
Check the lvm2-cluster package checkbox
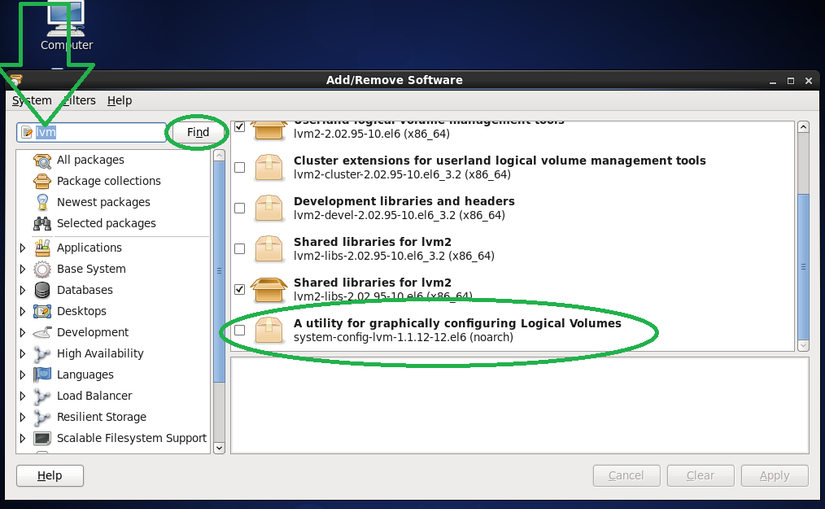(239, 167)
